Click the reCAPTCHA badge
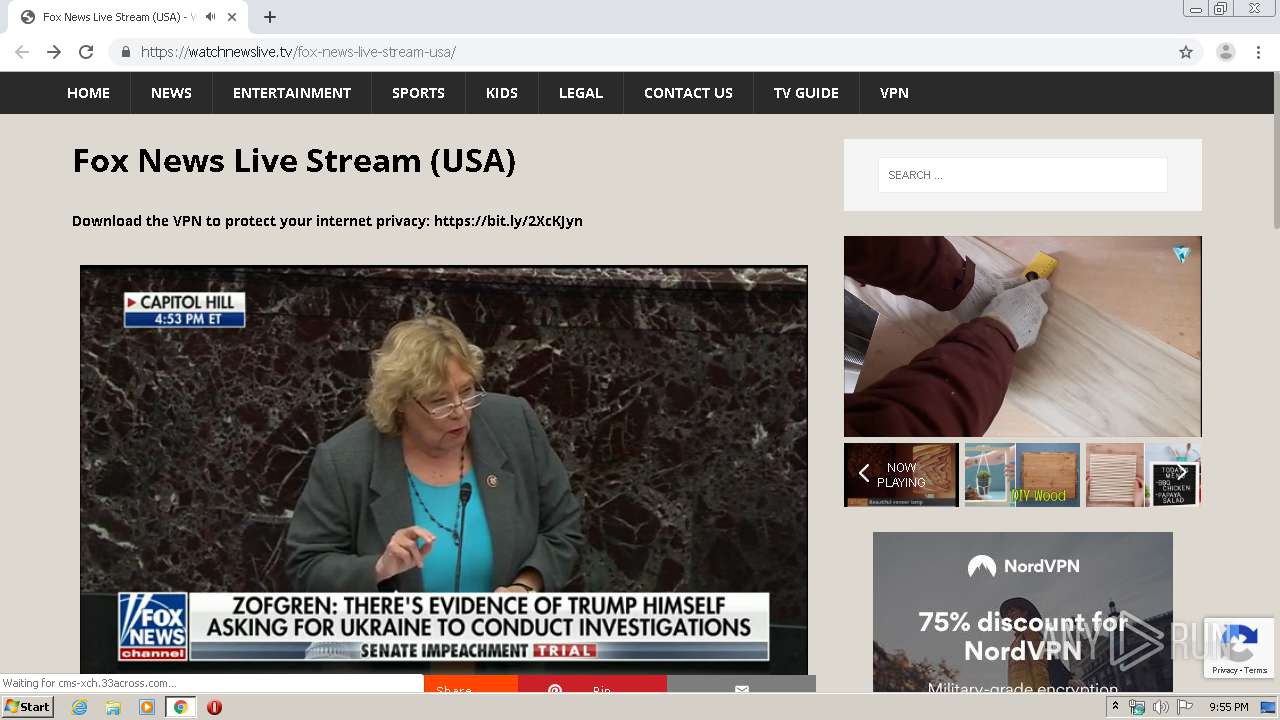The width and height of the screenshot is (1280, 720). pos(1239,648)
